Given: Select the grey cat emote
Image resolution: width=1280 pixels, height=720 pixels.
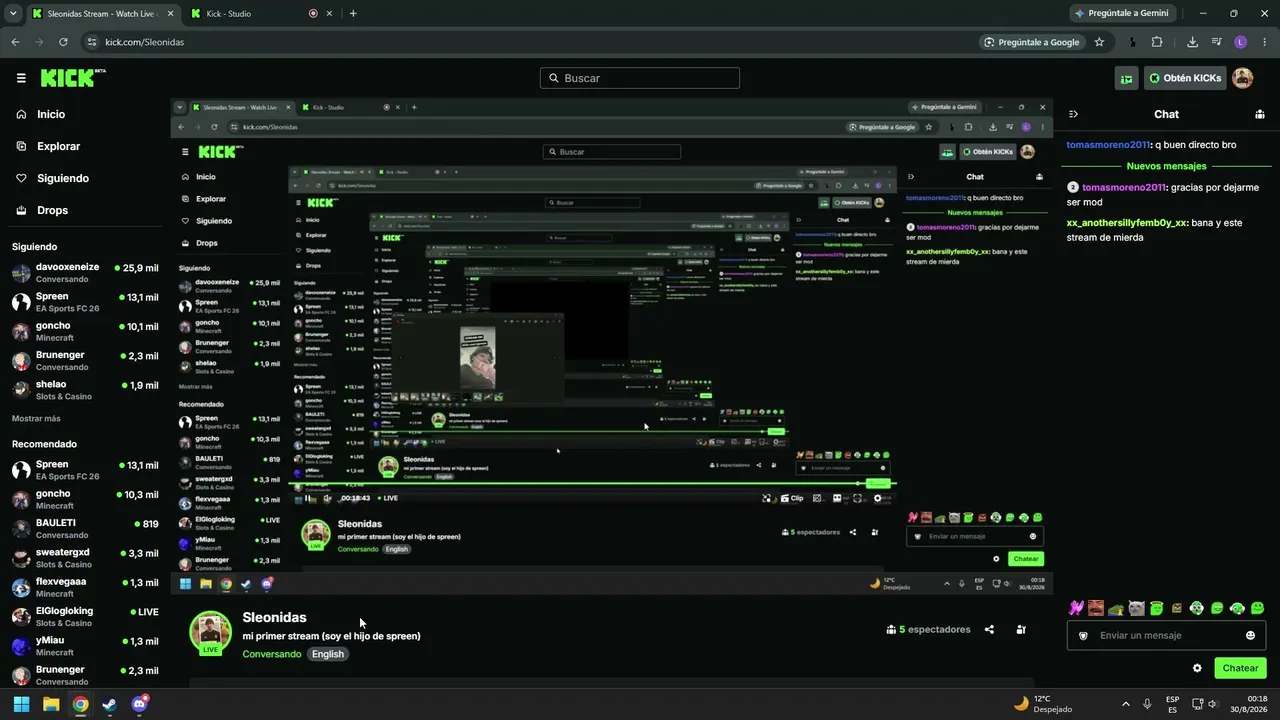Looking at the screenshot, I should pos(1136,608).
